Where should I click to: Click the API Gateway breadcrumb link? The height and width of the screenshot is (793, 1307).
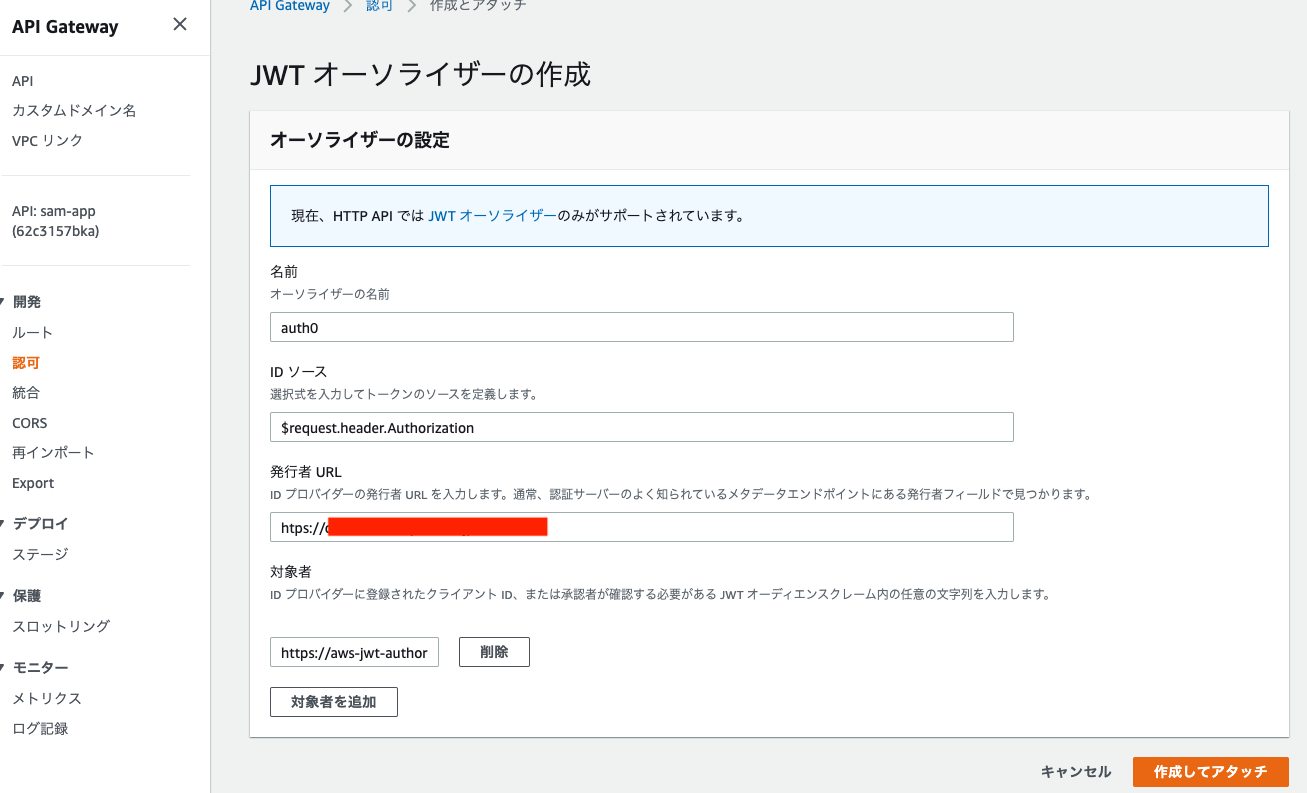(x=290, y=6)
